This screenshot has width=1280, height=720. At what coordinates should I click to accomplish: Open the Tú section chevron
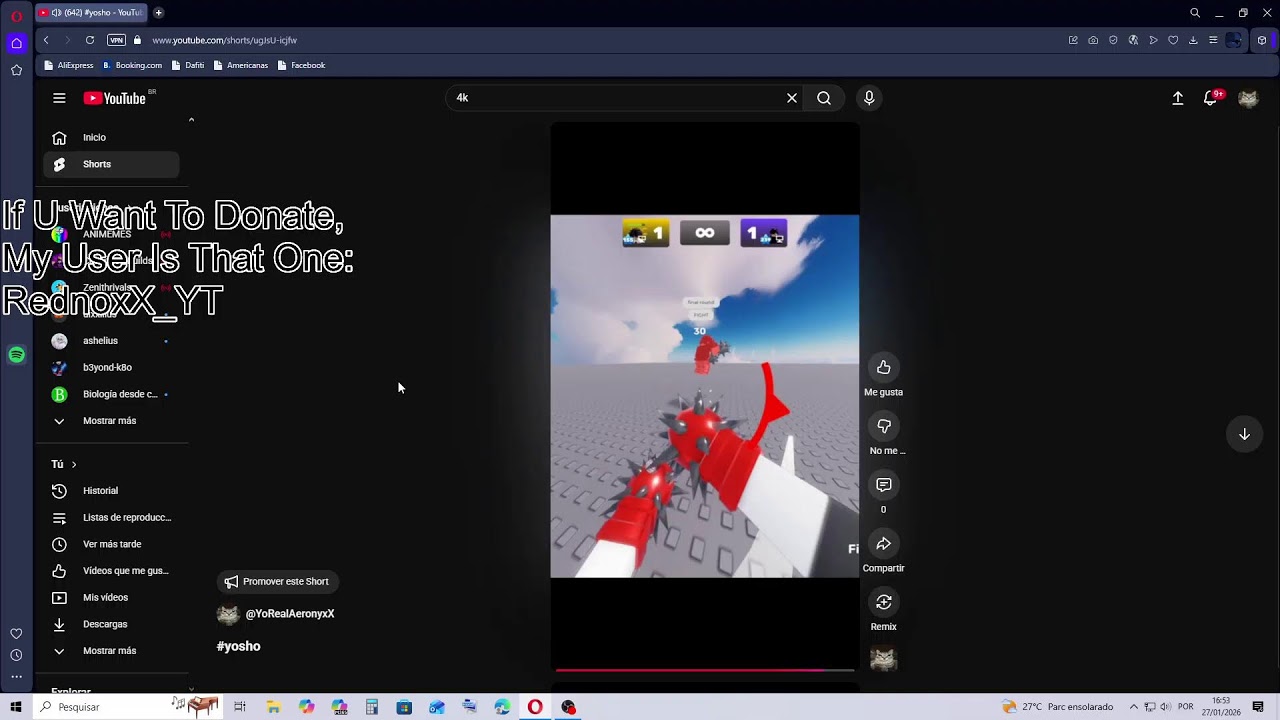(x=73, y=464)
